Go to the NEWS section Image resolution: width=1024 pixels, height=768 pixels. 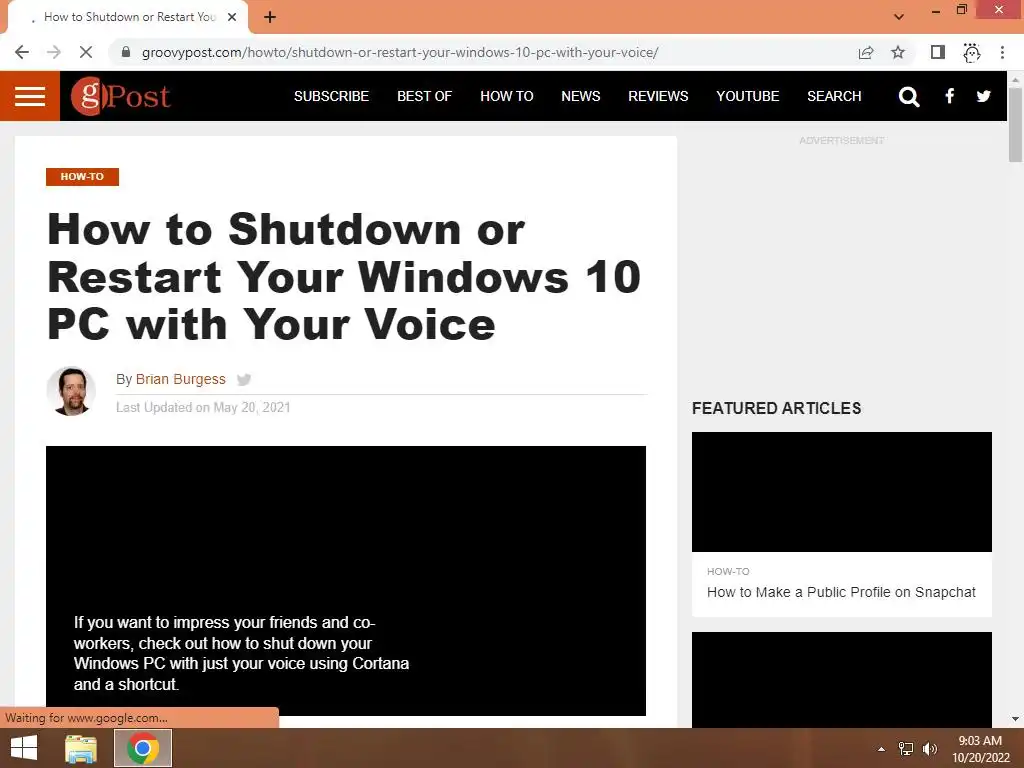click(x=581, y=96)
